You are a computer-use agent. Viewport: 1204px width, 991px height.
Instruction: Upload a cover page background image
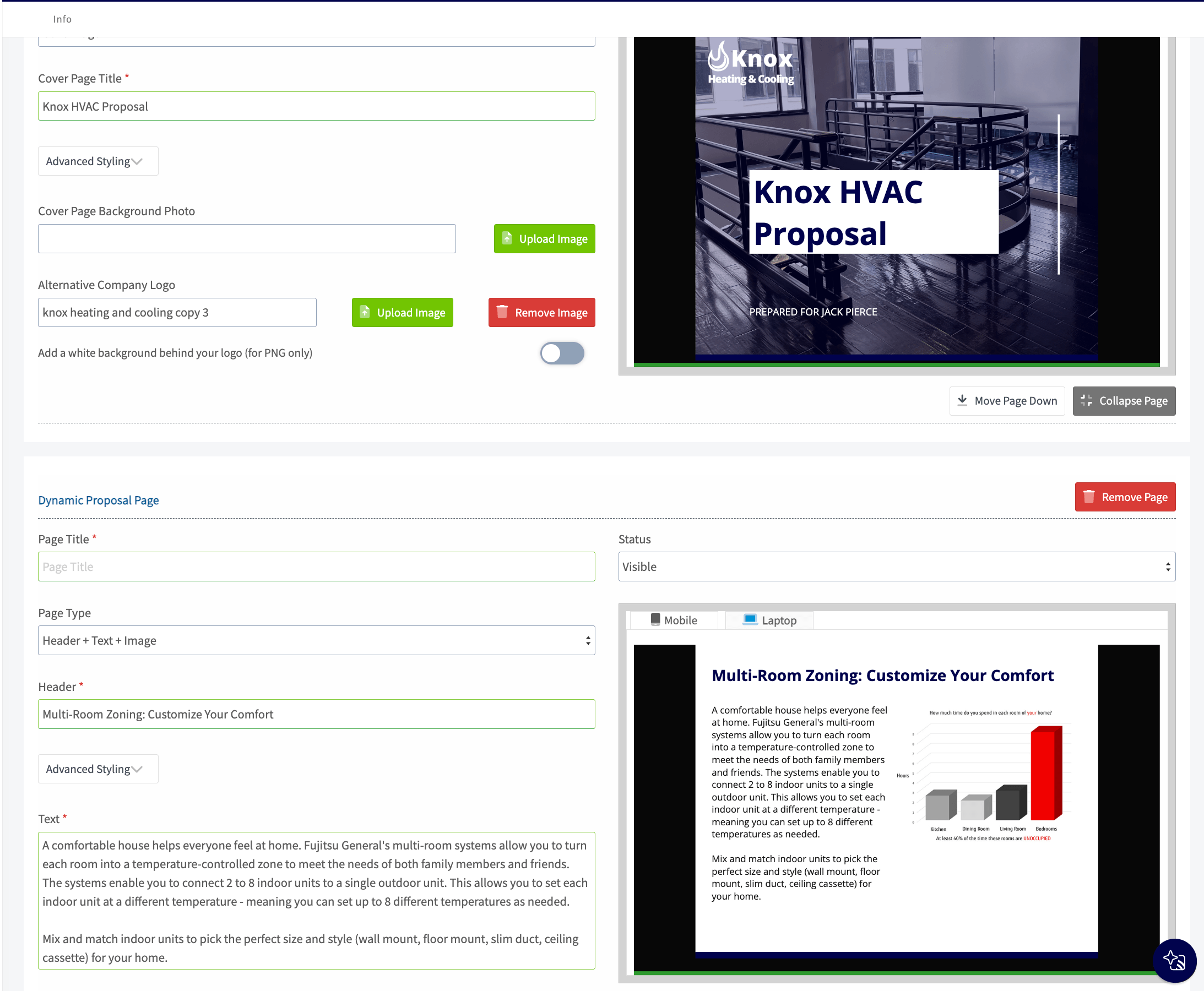544,238
